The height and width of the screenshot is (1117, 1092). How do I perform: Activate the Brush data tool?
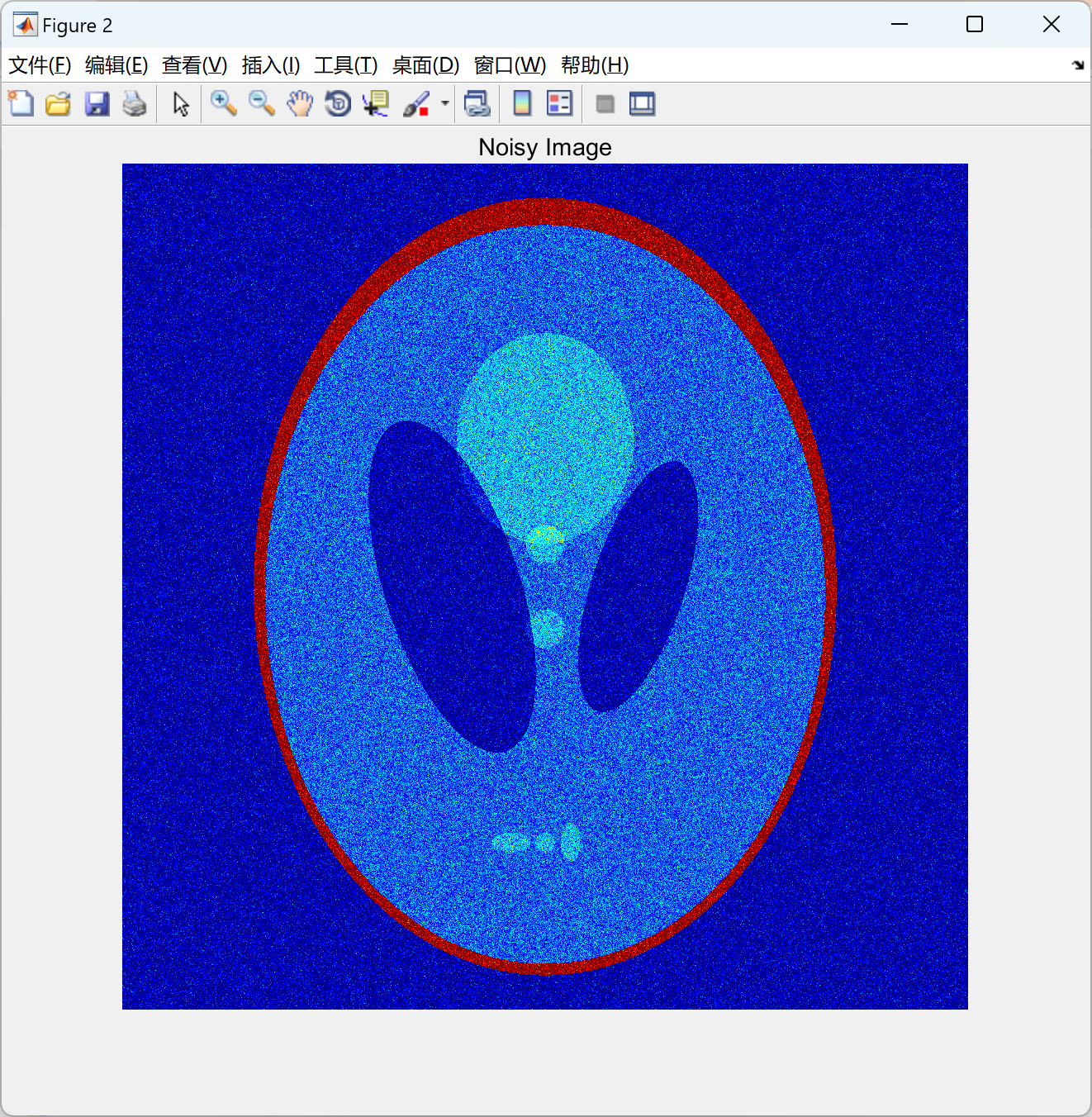(x=416, y=104)
